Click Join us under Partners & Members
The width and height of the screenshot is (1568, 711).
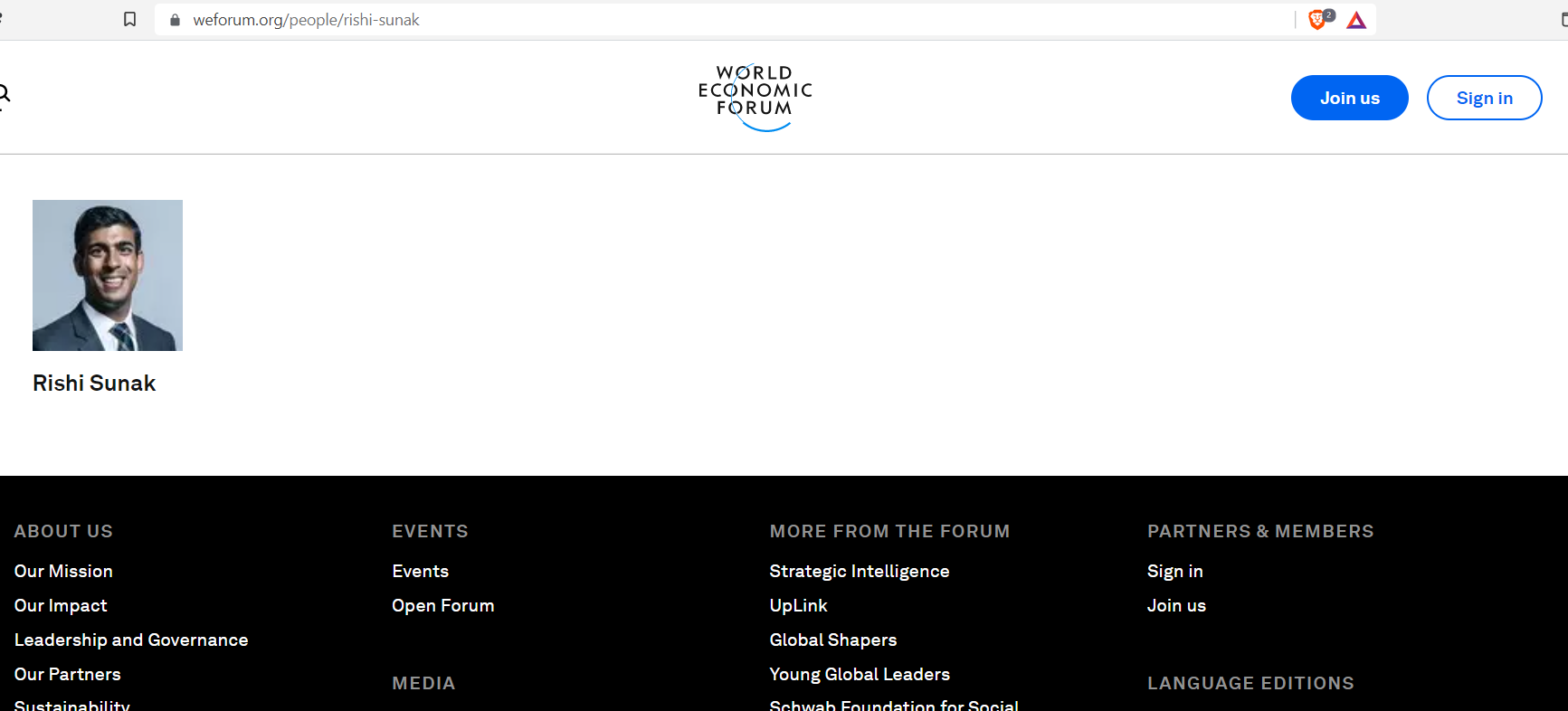pos(1176,605)
